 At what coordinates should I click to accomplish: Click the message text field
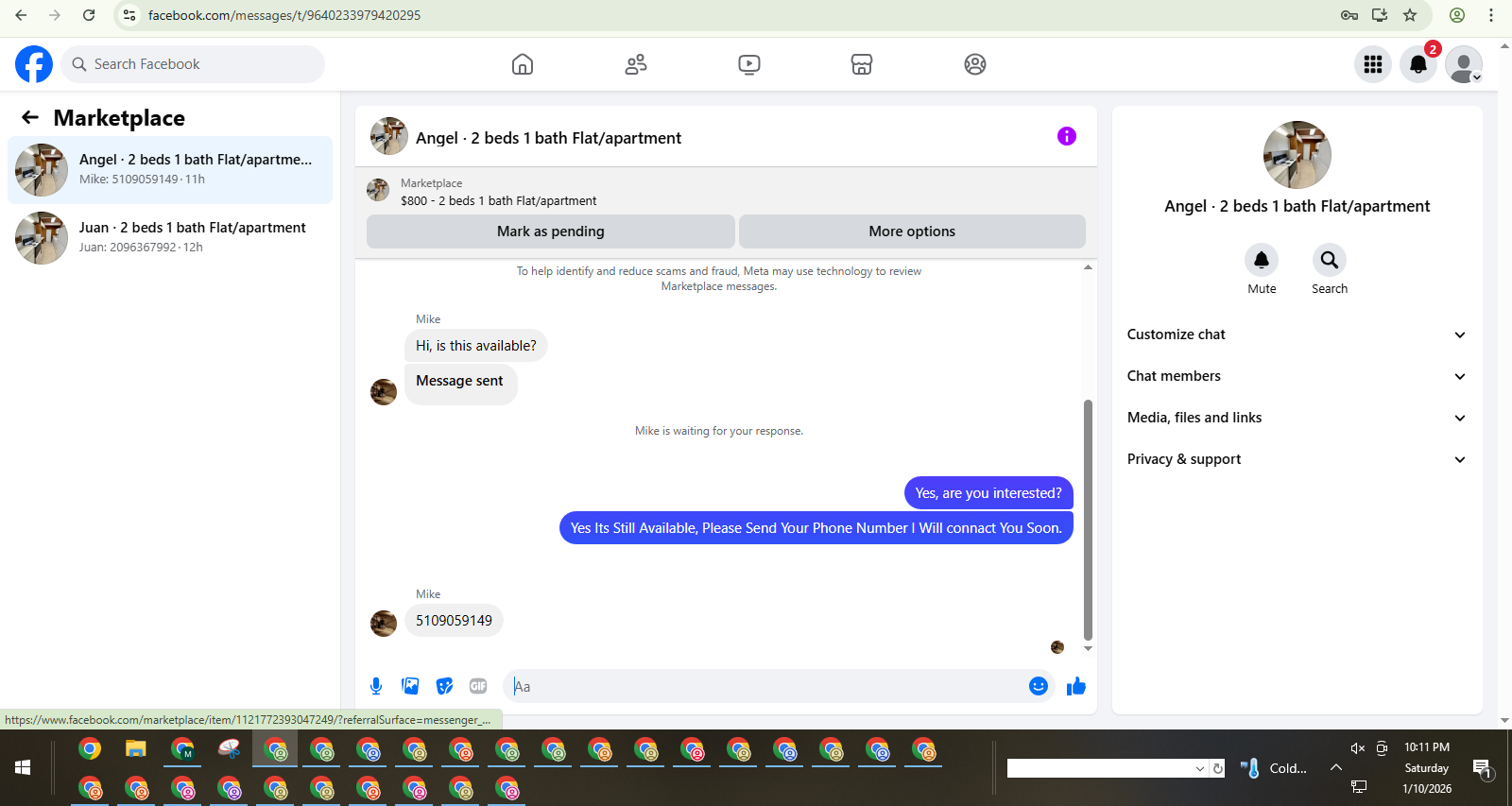pos(765,686)
